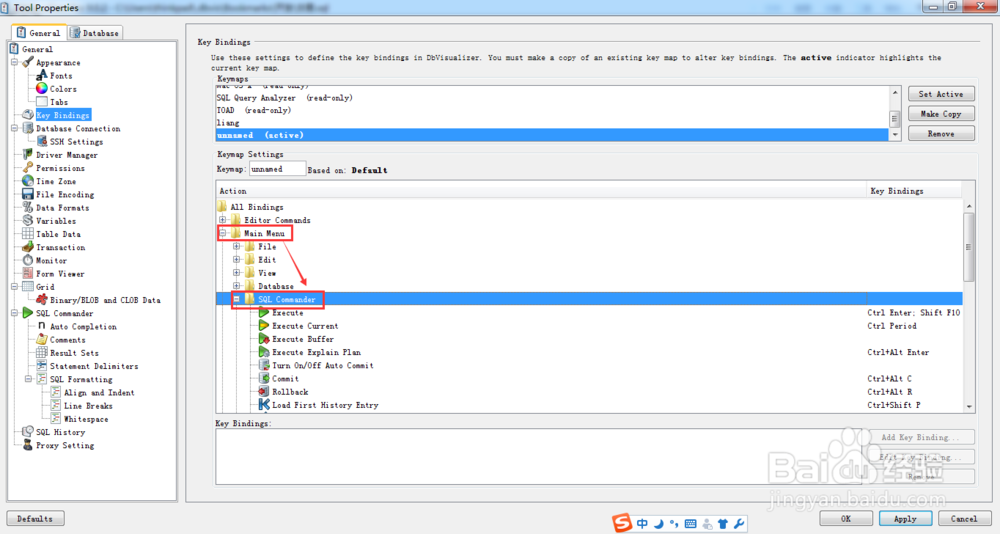Viewport: 1000px width, 534px height.
Task: Click the Keymaps list scrollbar thumb
Action: point(895,117)
